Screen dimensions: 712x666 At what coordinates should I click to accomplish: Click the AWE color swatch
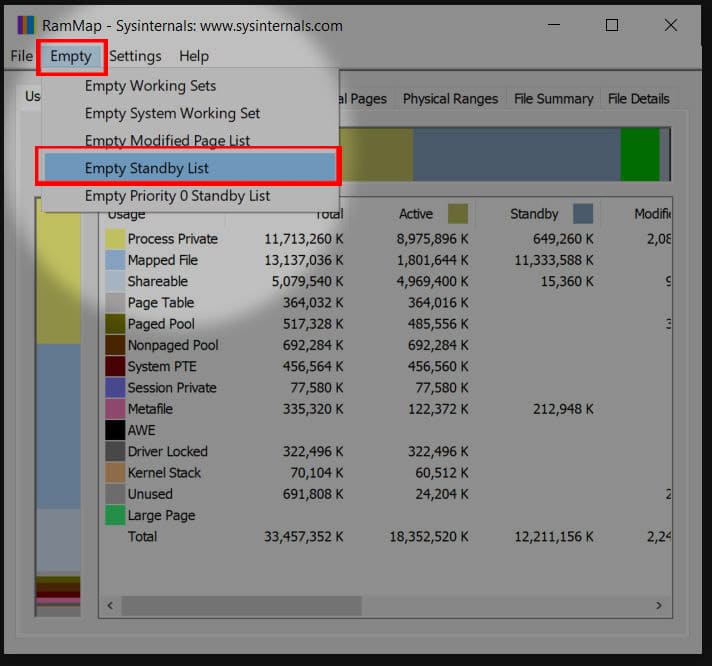tap(115, 430)
